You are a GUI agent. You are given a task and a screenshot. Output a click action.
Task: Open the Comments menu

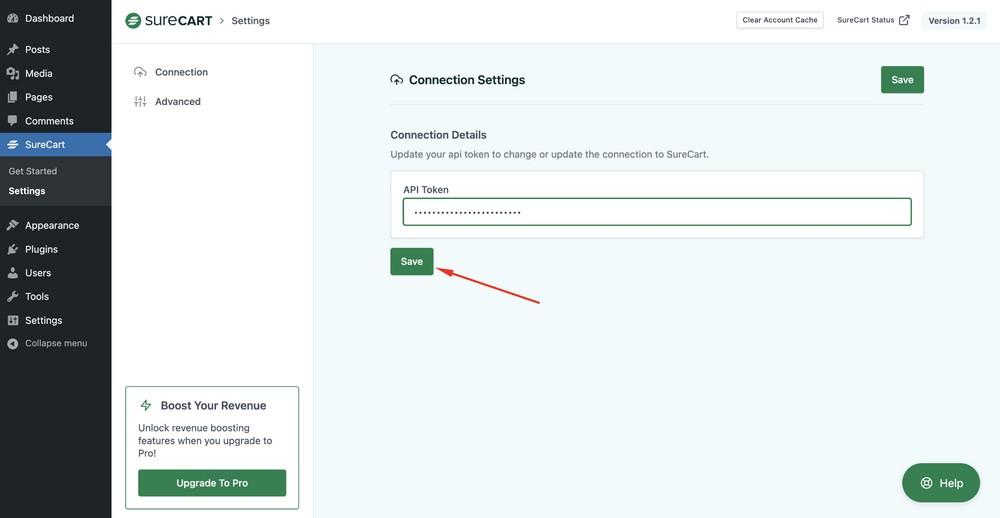[55, 121]
